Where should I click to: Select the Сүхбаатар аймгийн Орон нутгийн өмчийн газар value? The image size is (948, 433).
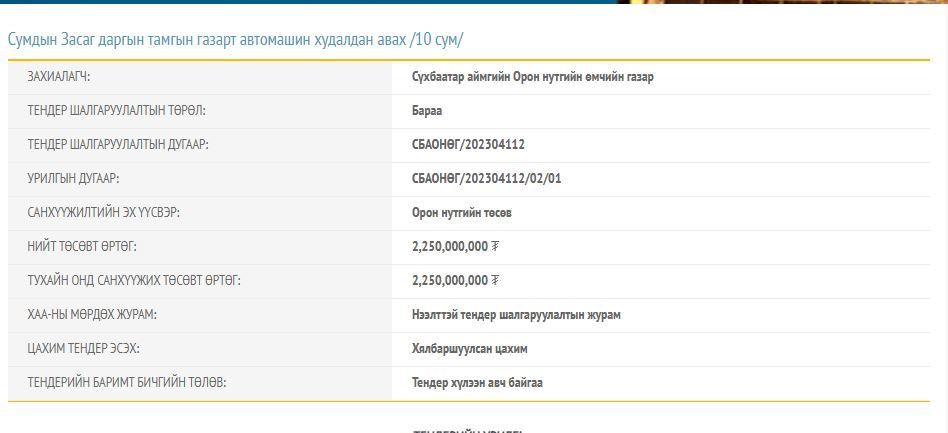532,77
